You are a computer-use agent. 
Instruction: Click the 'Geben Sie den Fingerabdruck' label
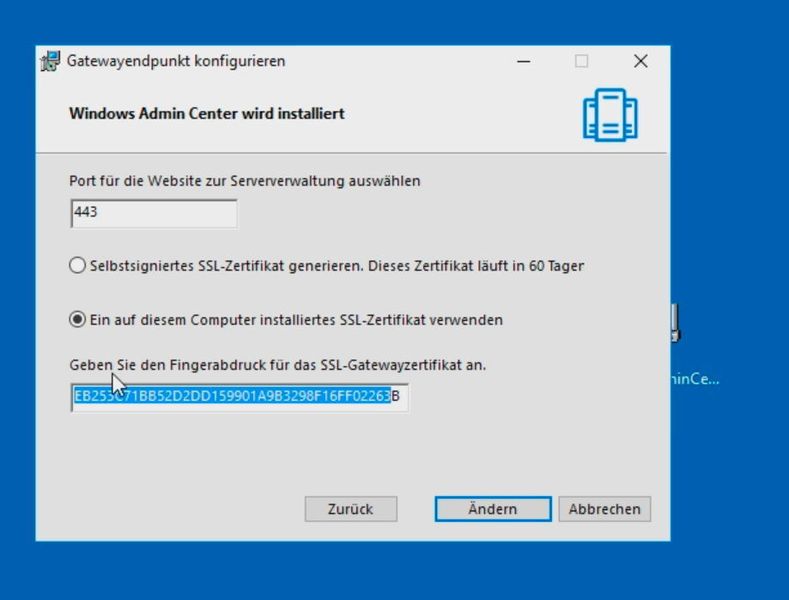tap(278, 365)
